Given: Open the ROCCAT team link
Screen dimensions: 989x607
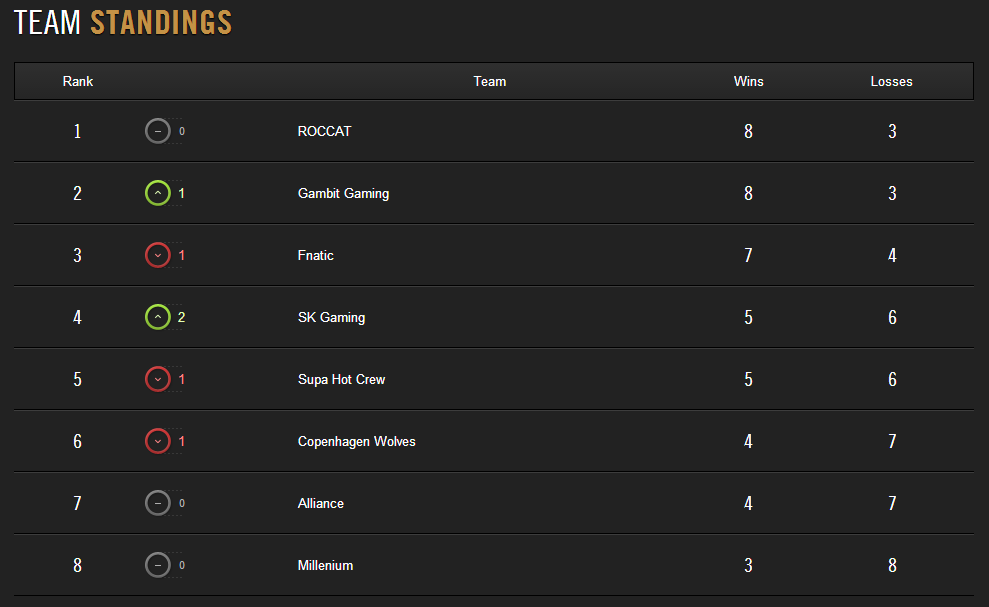Looking at the screenshot, I should (x=325, y=131).
